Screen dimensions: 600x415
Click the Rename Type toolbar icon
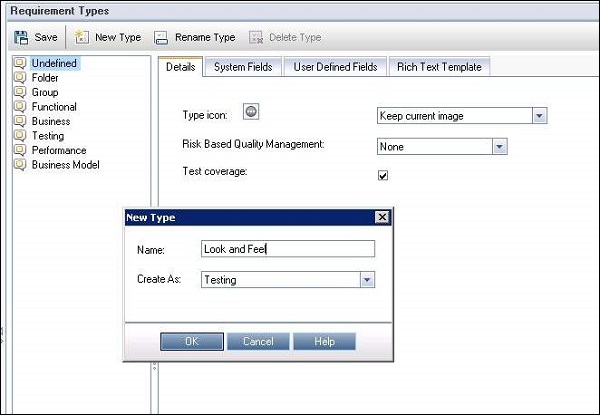tap(162, 38)
